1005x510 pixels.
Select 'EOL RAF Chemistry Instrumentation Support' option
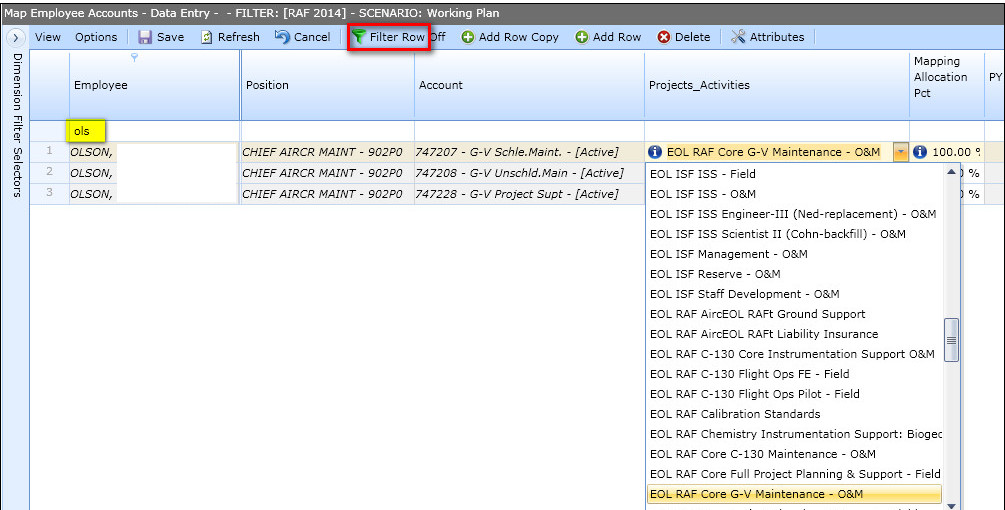click(x=795, y=434)
